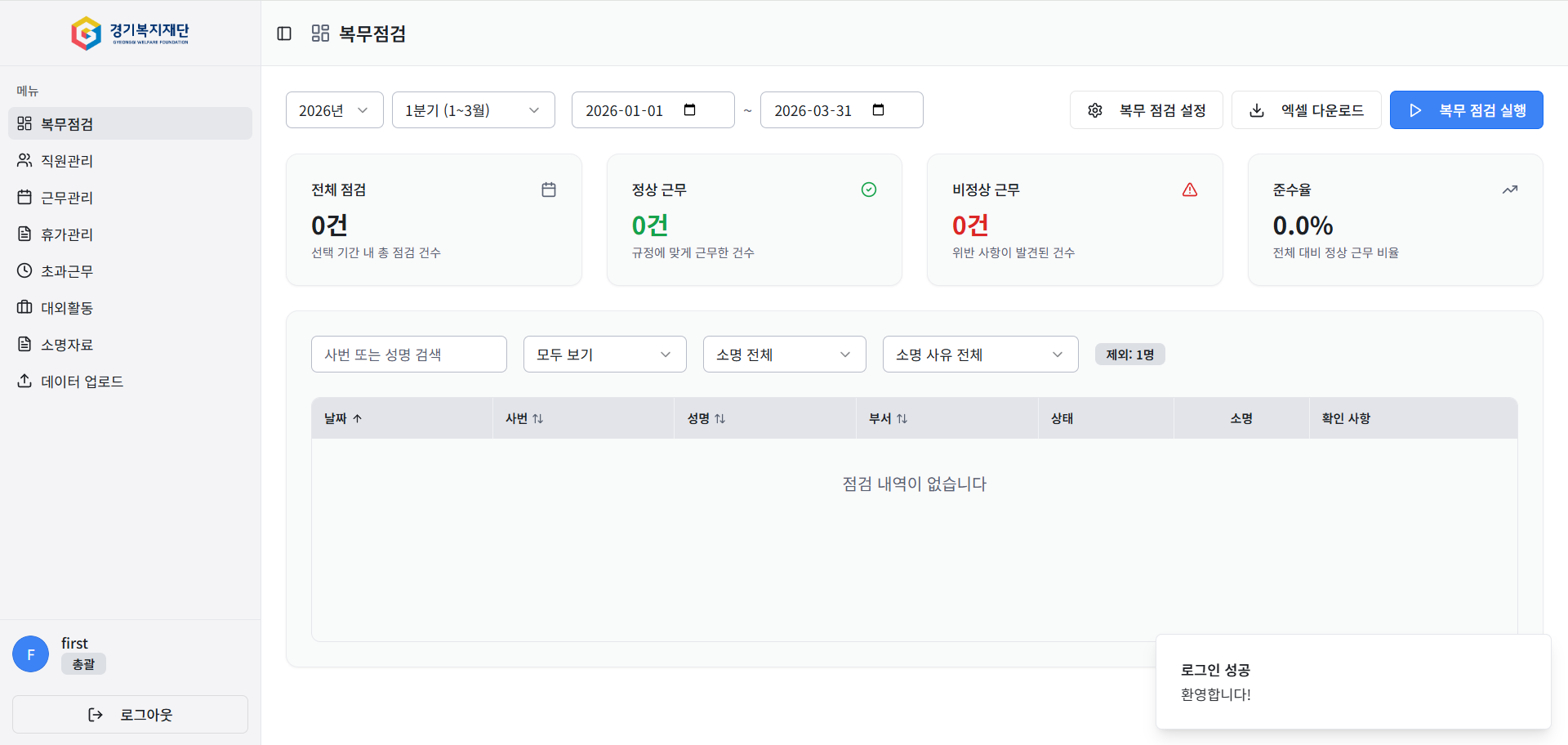Toggle sorting on the 사번 column

[525, 417]
